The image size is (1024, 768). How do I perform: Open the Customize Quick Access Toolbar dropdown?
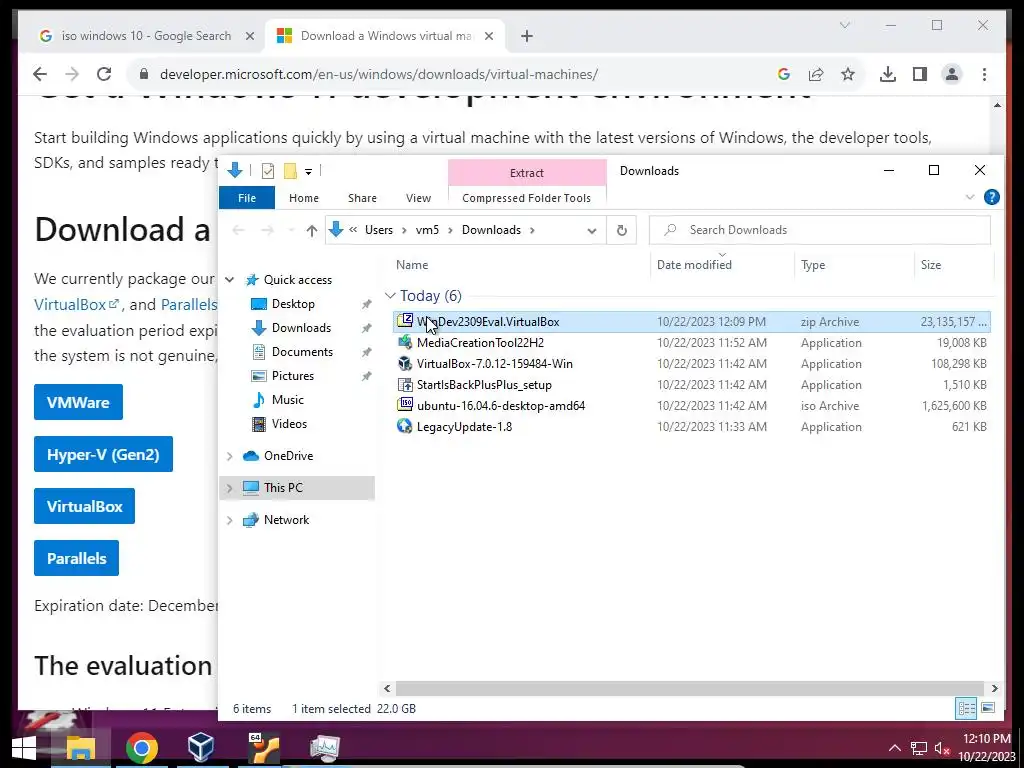pos(308,172)
